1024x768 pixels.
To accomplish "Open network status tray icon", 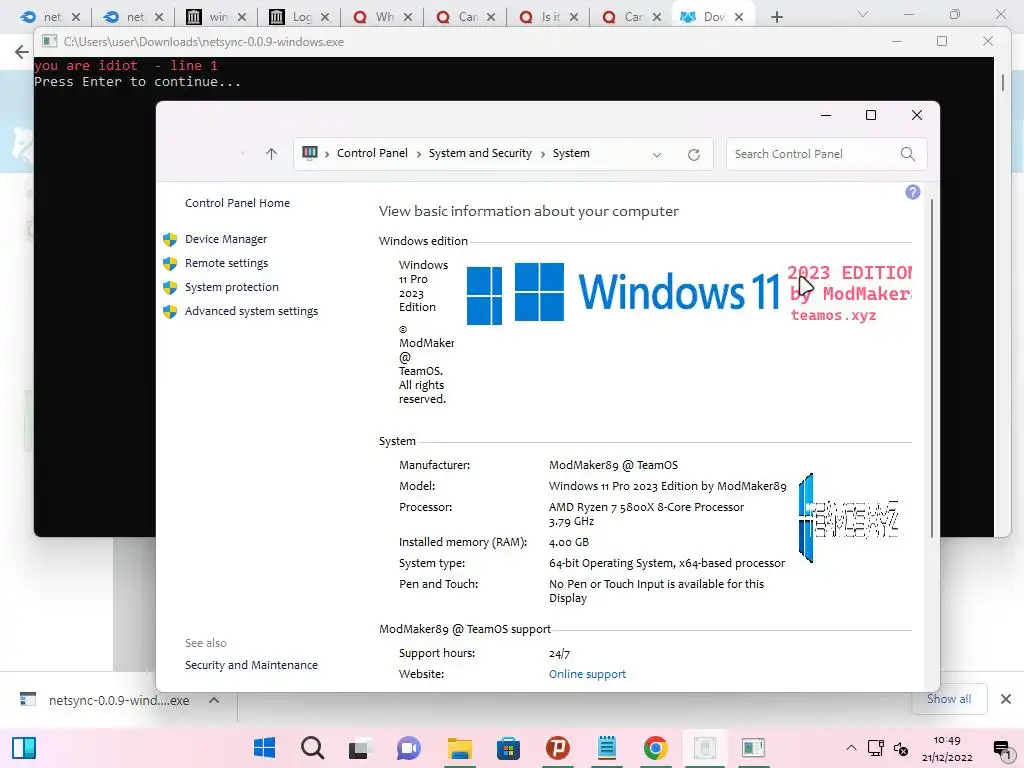I will (876, 748).
